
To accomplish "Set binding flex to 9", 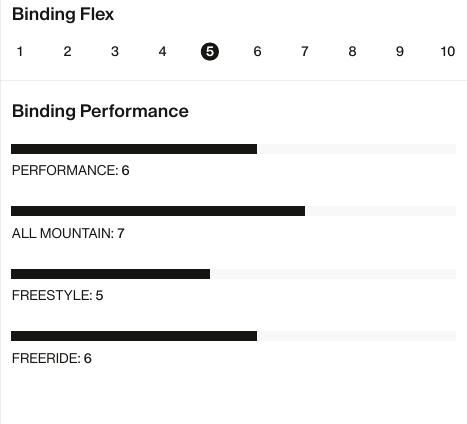I will point(400,52).
